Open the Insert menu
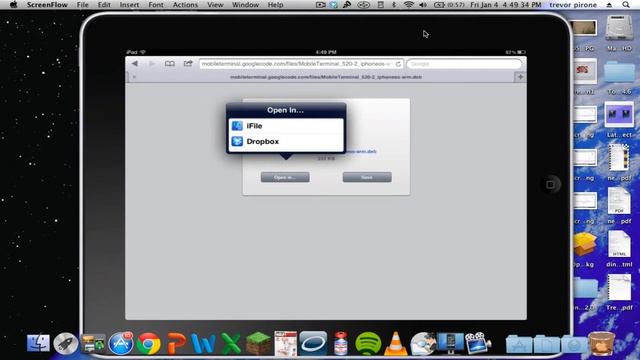The height and width of the screenshot is (360, 640). (x=129, y=5)
